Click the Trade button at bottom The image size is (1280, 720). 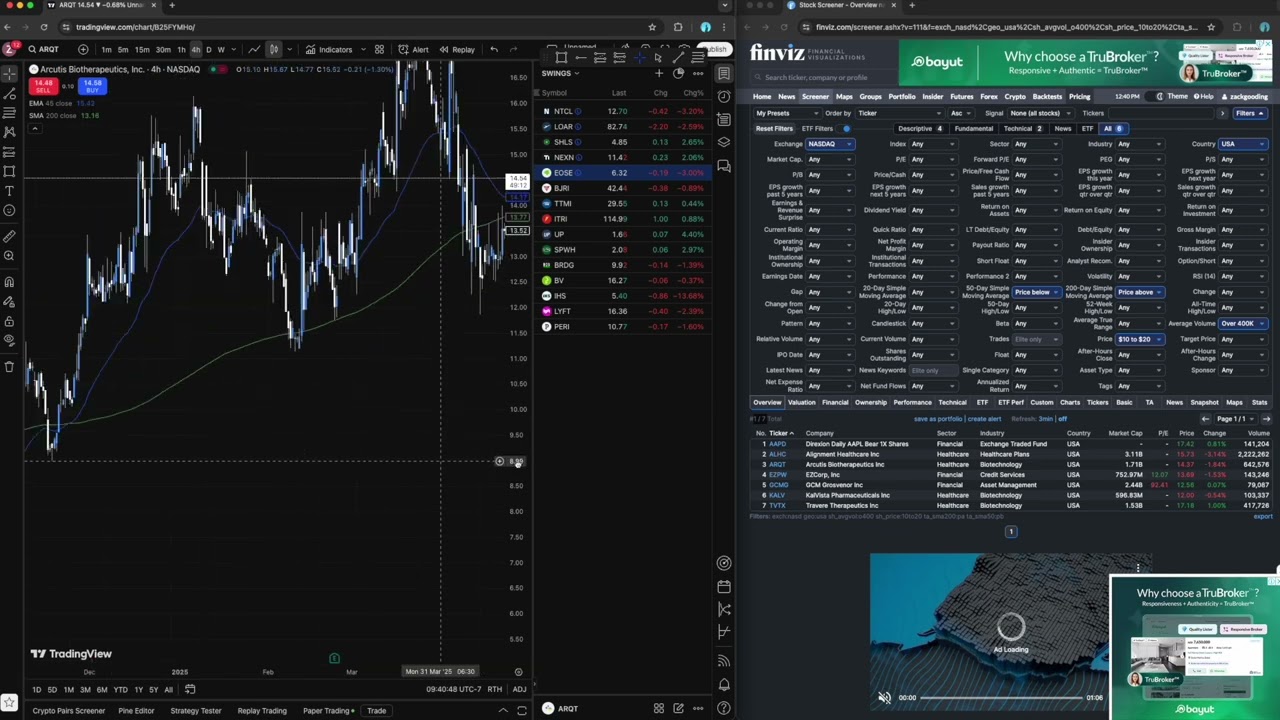tap(376, 711)
